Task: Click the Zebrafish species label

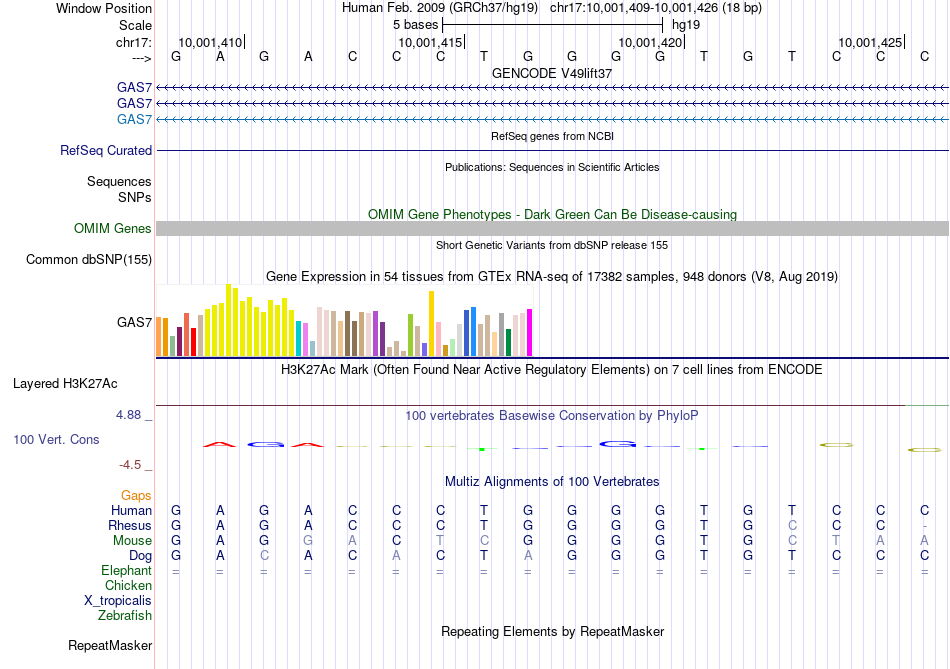Action: 125,616
